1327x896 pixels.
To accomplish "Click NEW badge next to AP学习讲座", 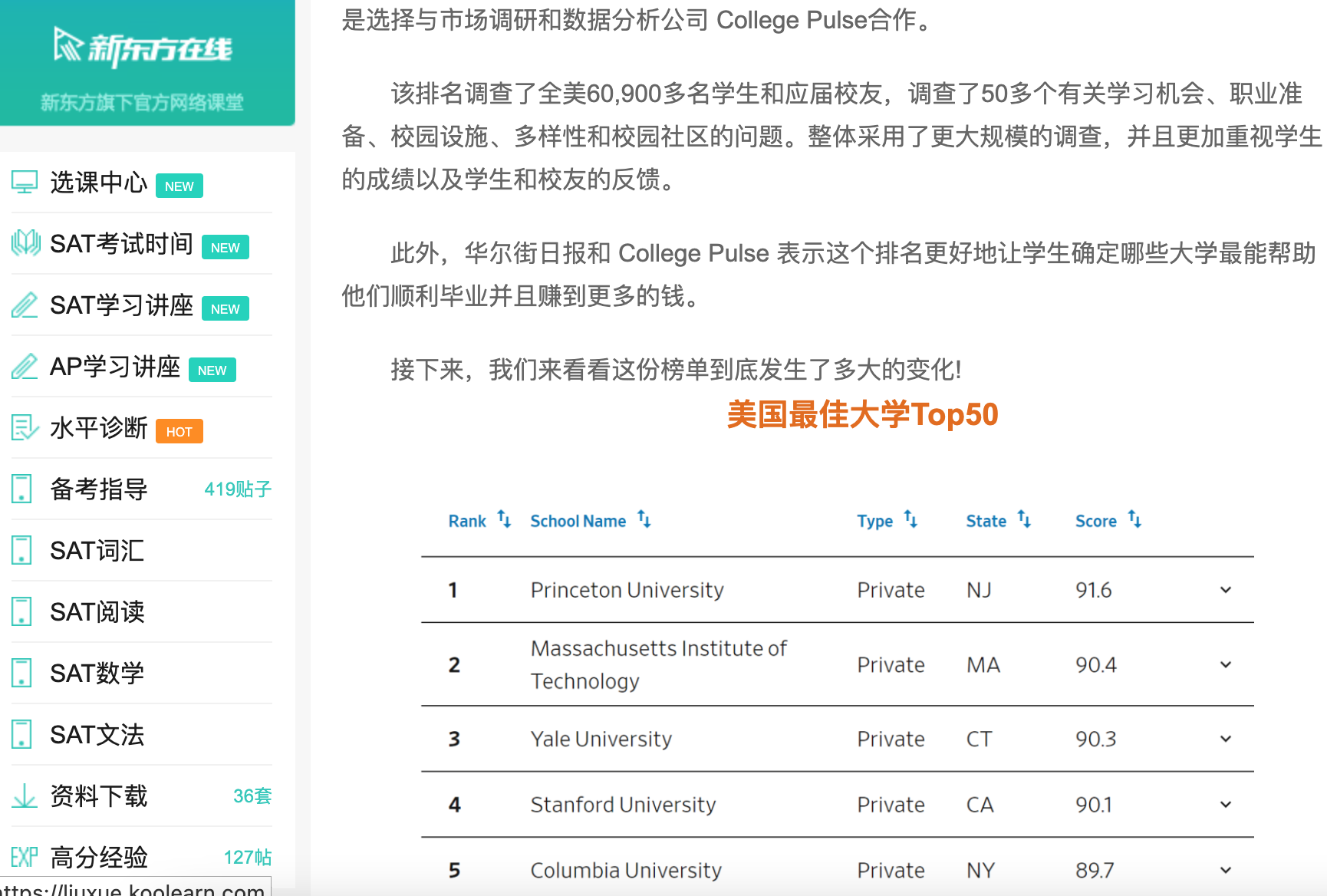I will coord(212,370).
